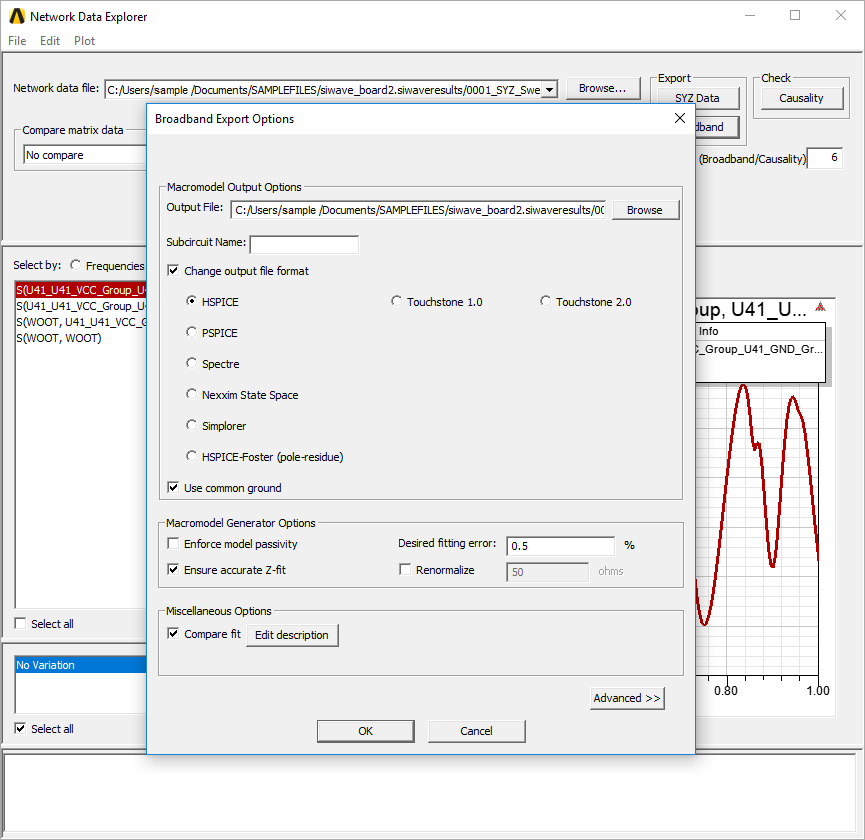Screen dimensions: 865x840
Task: Uncheck Use common ground
Action: (x=172, y=487)
